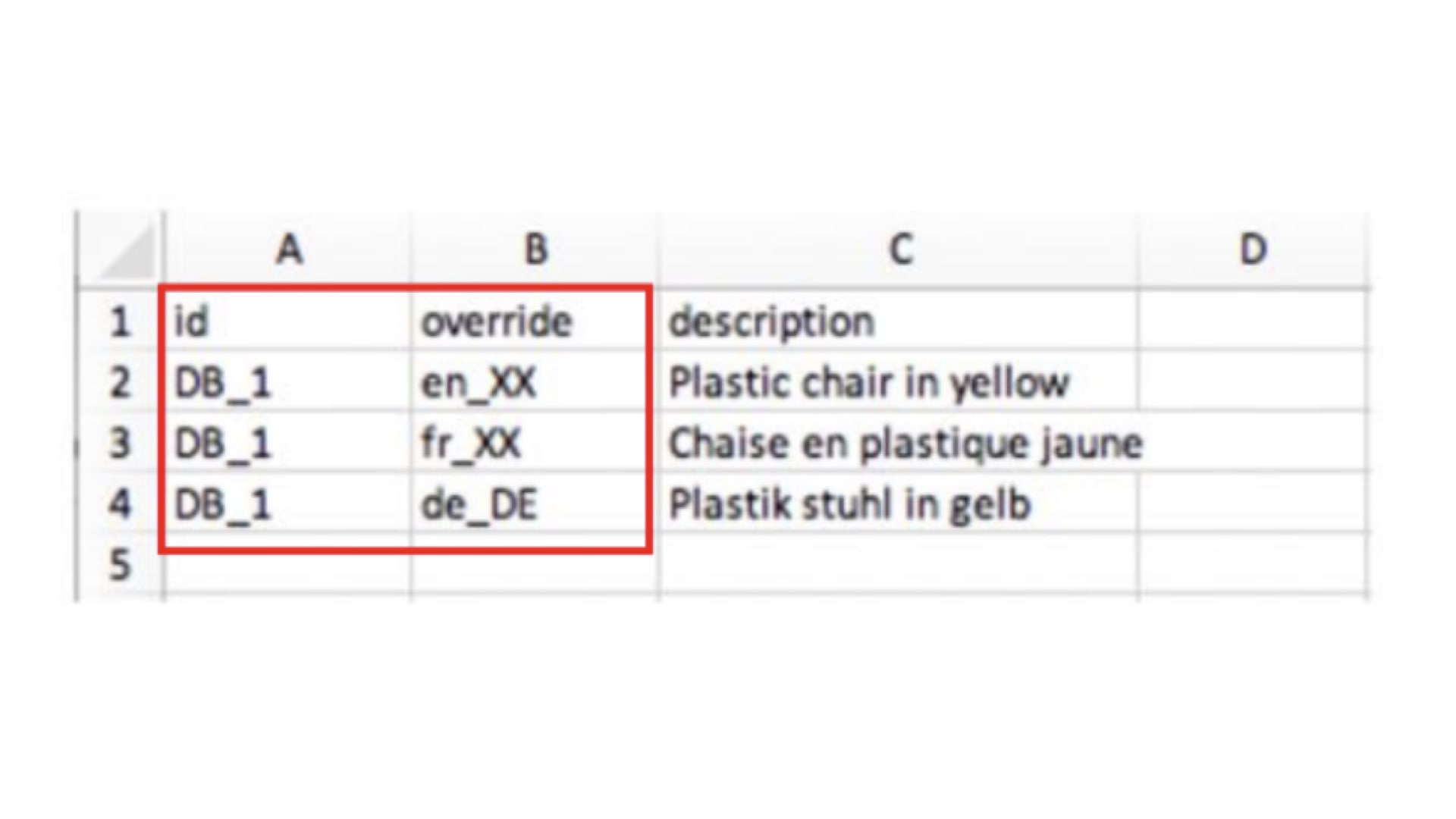1456x819 pixels.
Task: Click the "description" header cell
Action: 899,322
